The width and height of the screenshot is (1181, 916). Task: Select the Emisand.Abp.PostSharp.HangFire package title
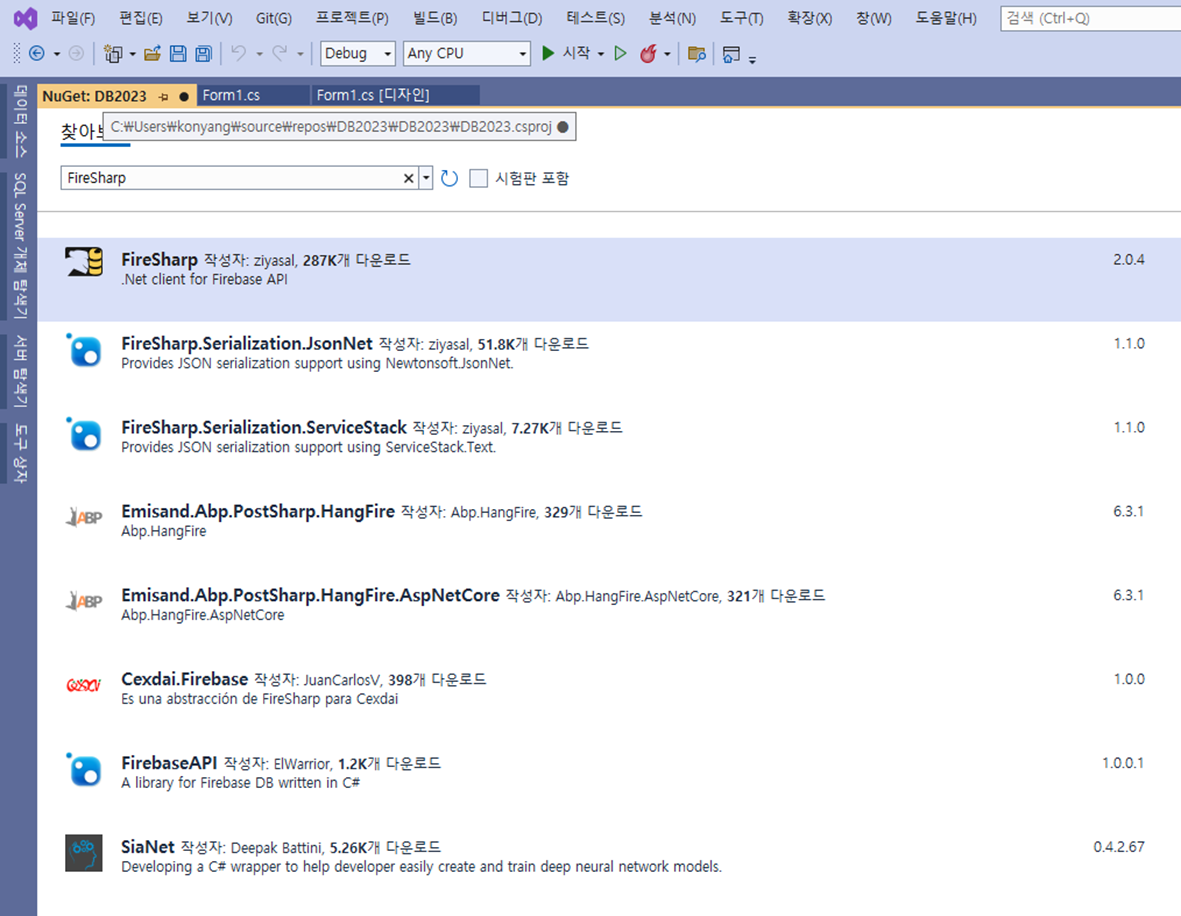tap(258, 511)
